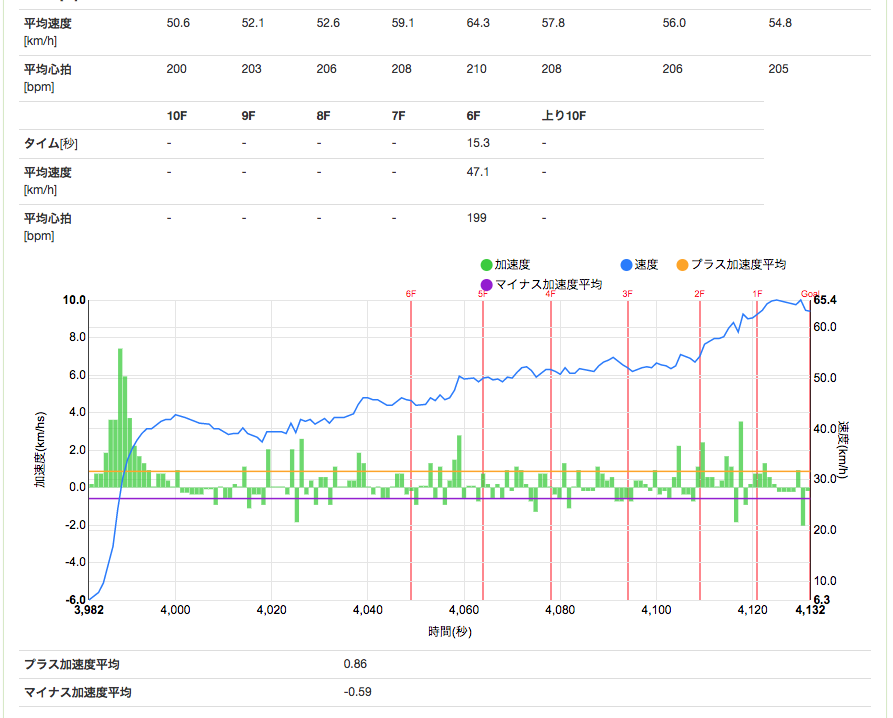Click average speed value 56.0
The image size is (893, 718).
(674, 23)
